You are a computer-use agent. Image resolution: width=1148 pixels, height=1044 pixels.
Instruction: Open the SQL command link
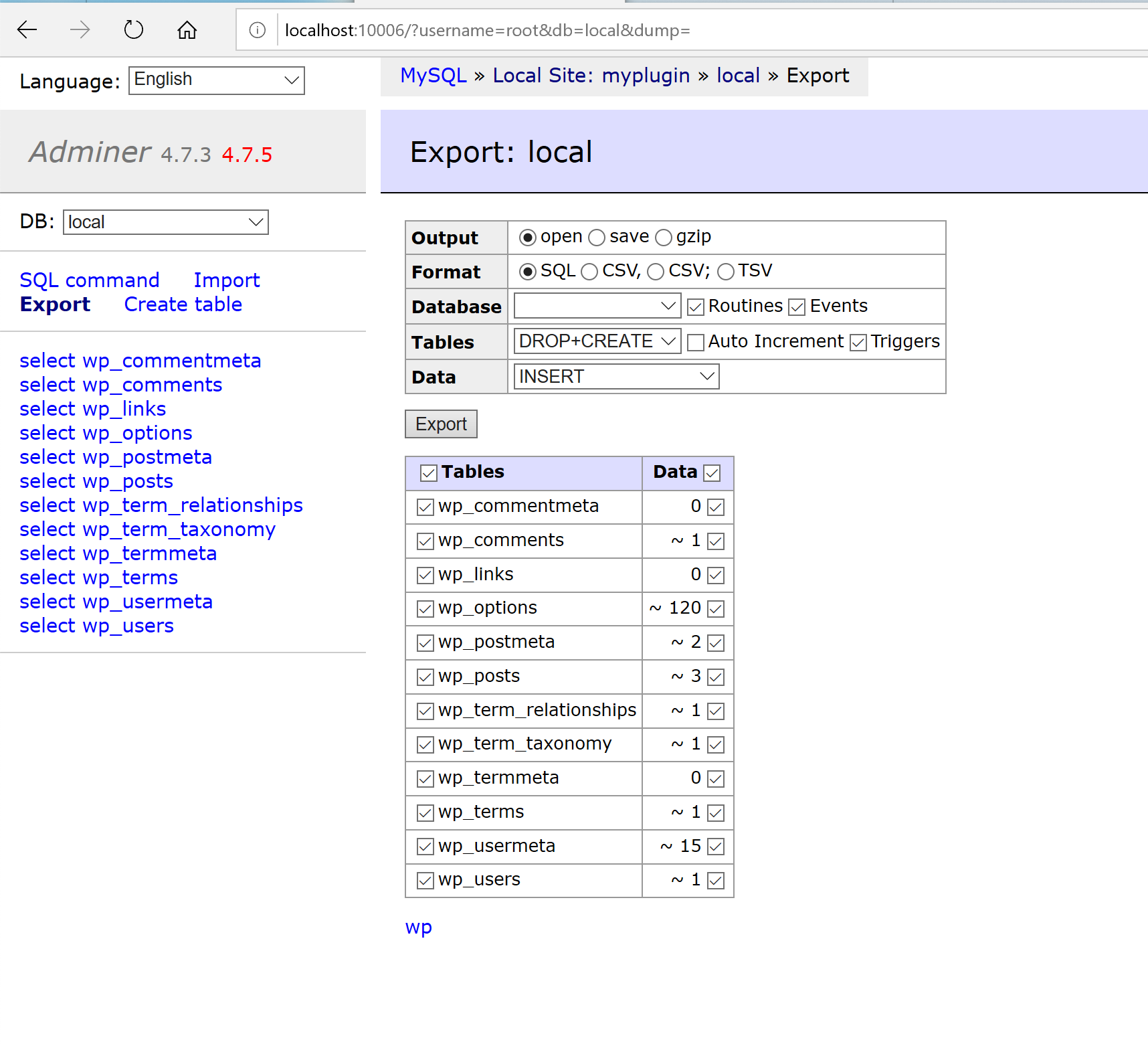[x=90, y=280]
